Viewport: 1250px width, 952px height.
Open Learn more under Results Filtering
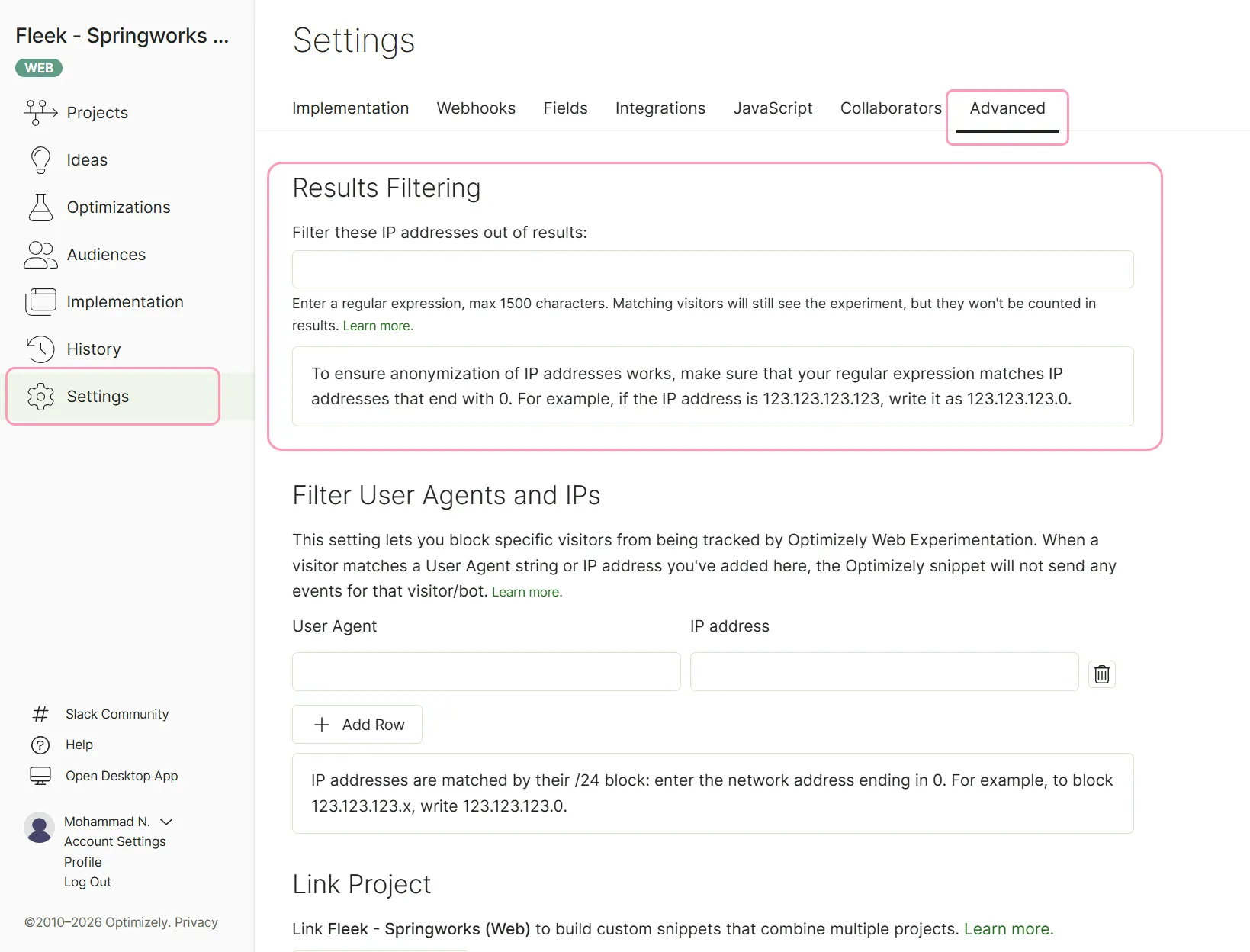tap(378, 326)
